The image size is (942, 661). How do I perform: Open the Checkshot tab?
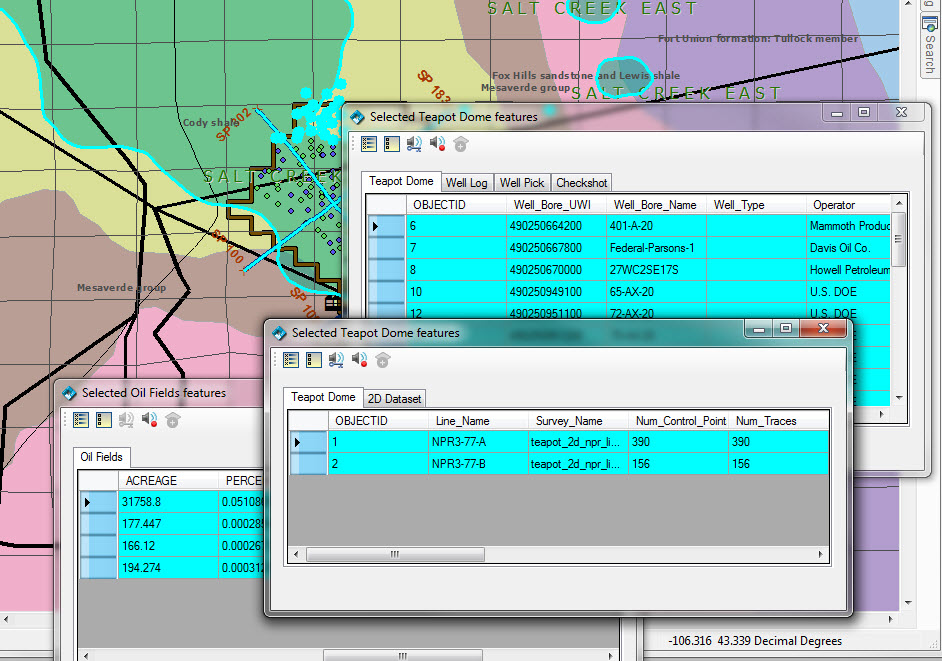coord(582,183)
